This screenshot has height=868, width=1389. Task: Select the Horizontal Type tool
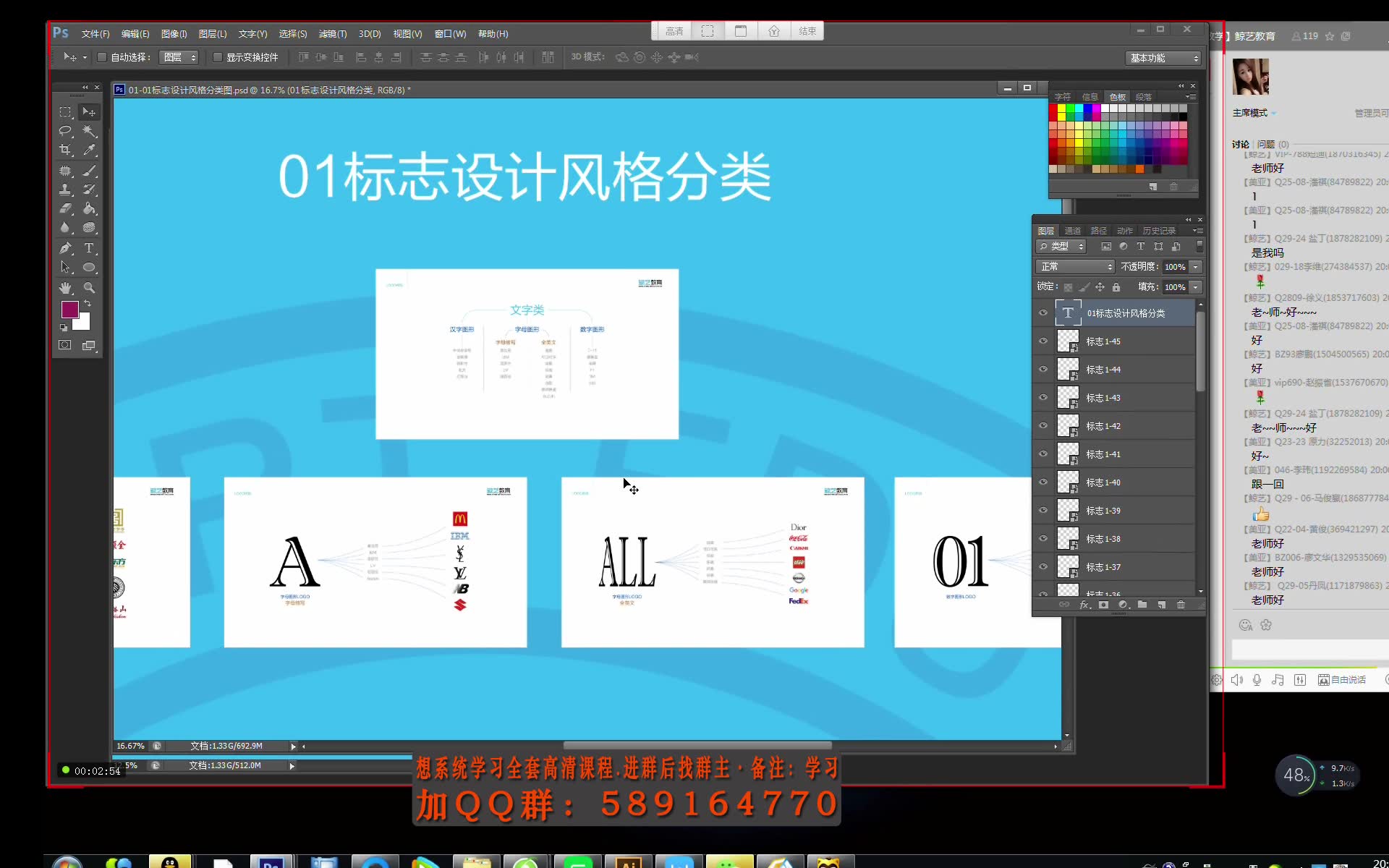(90, 248)
